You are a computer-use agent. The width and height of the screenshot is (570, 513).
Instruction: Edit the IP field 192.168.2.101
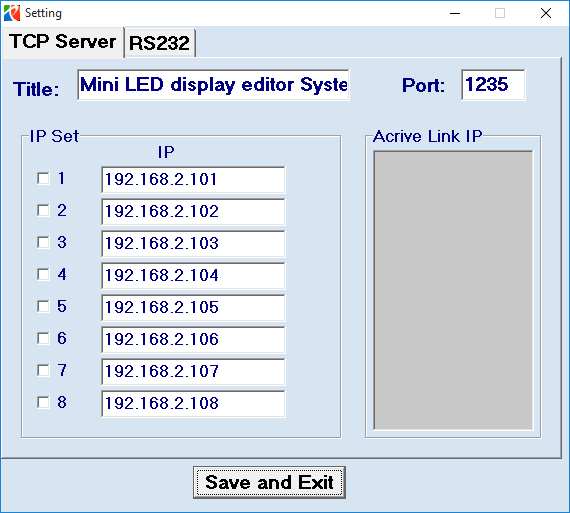(193, 180)
